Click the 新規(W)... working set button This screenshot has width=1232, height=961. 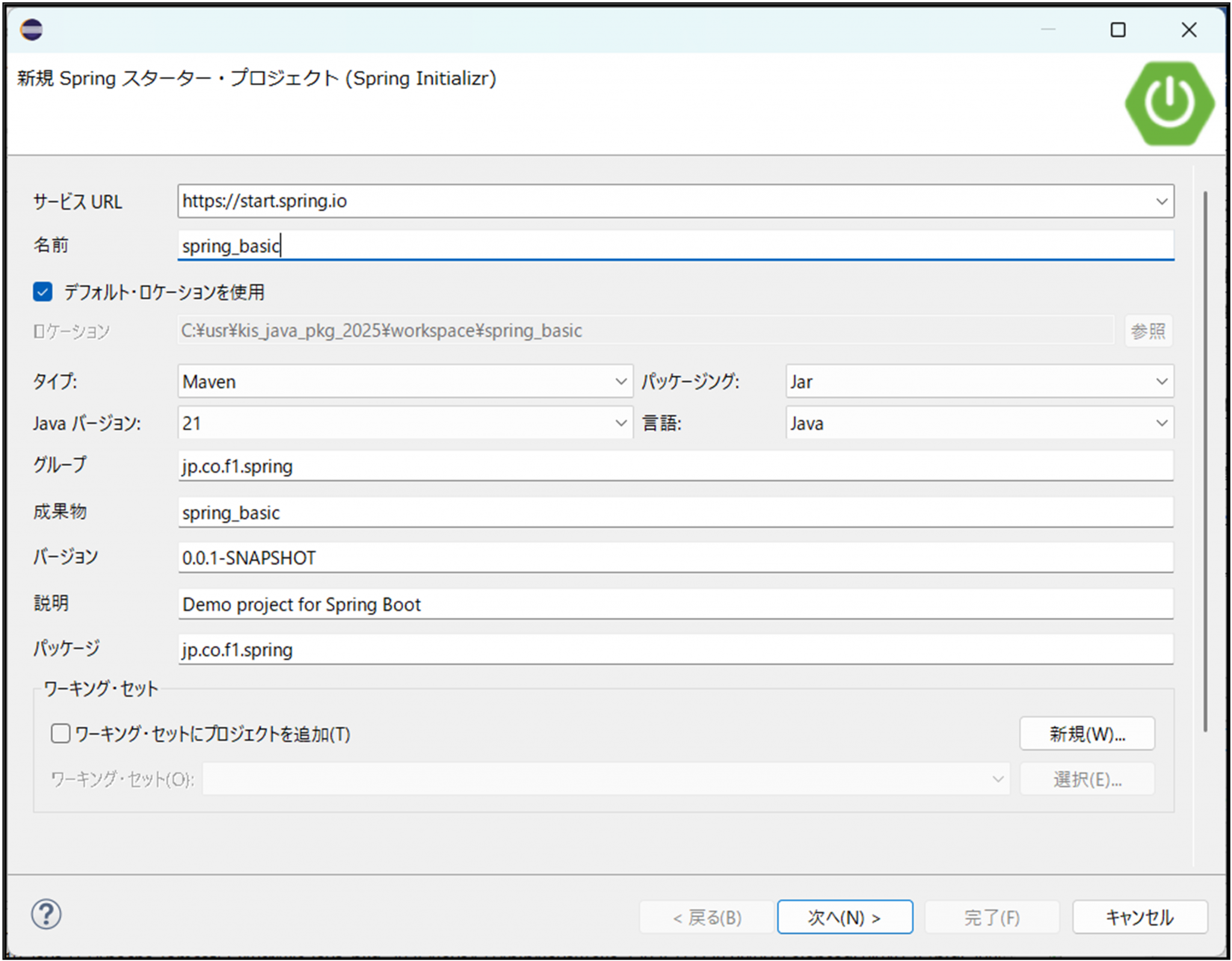(x=1087, y=734)
